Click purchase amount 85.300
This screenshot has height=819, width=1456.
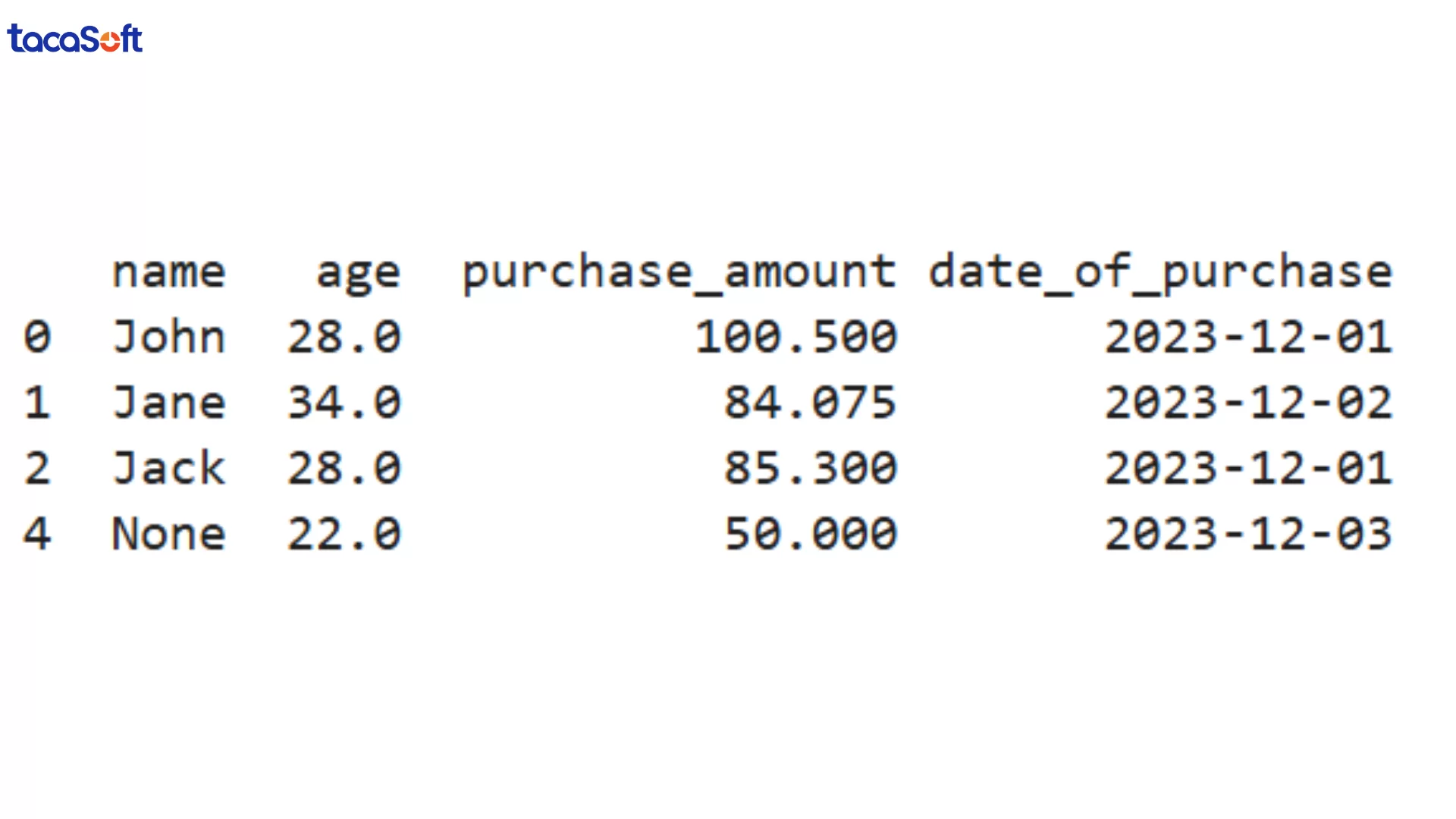(x=810, y=468)
